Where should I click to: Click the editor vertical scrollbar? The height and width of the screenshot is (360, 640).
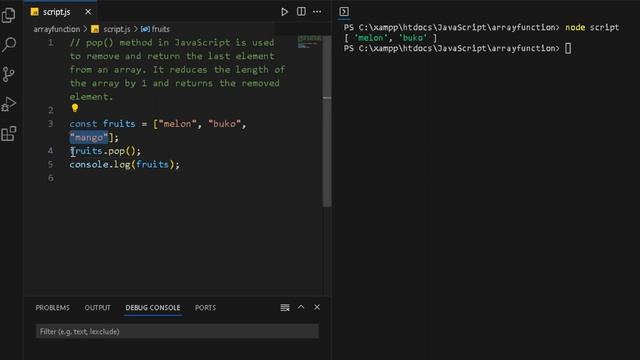tap(327, 122)
